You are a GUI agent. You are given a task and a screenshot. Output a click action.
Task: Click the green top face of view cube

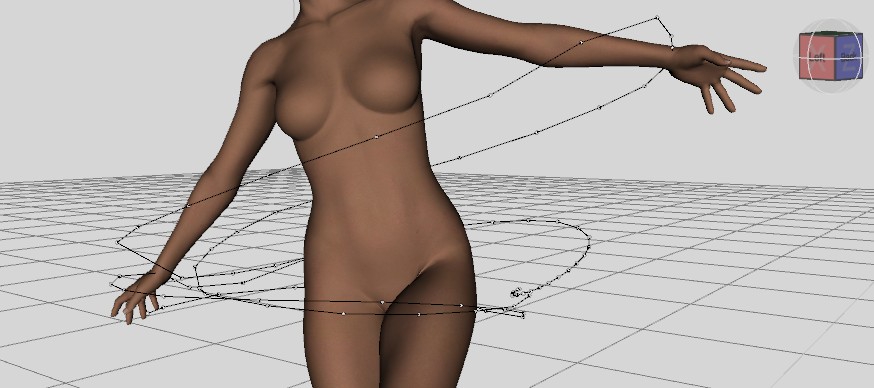(831, 33)
